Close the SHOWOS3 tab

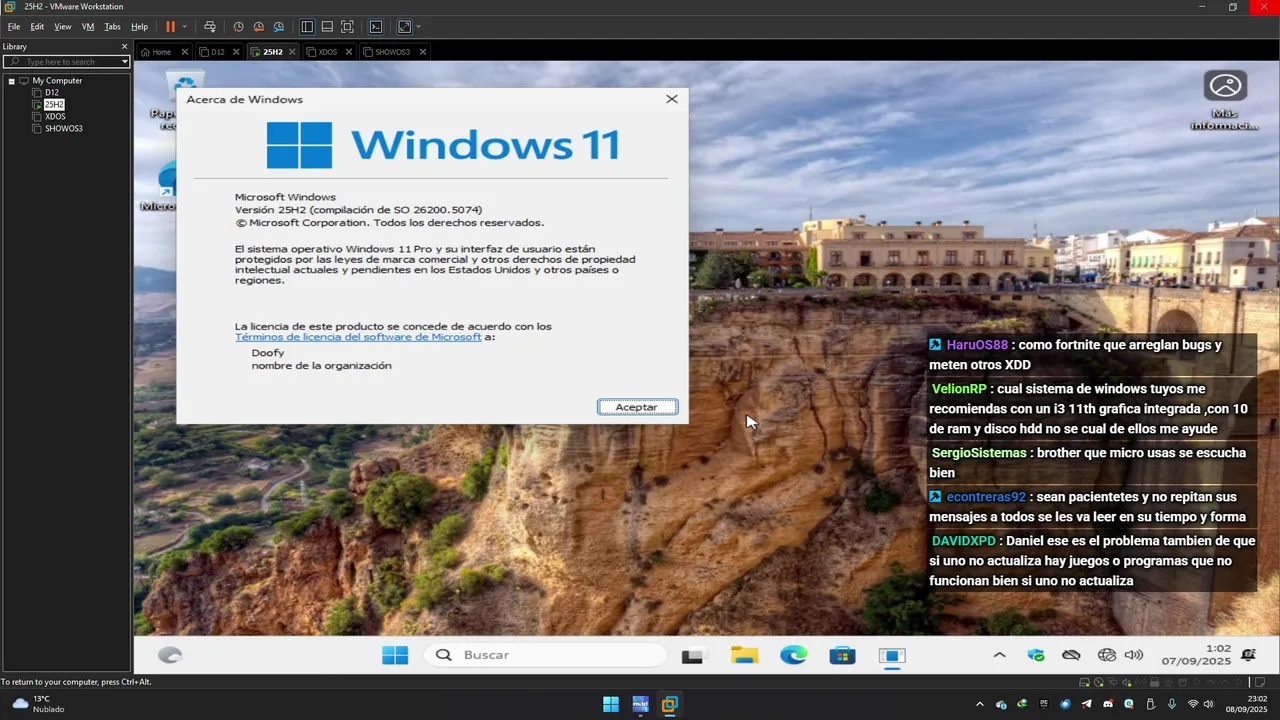422,52
